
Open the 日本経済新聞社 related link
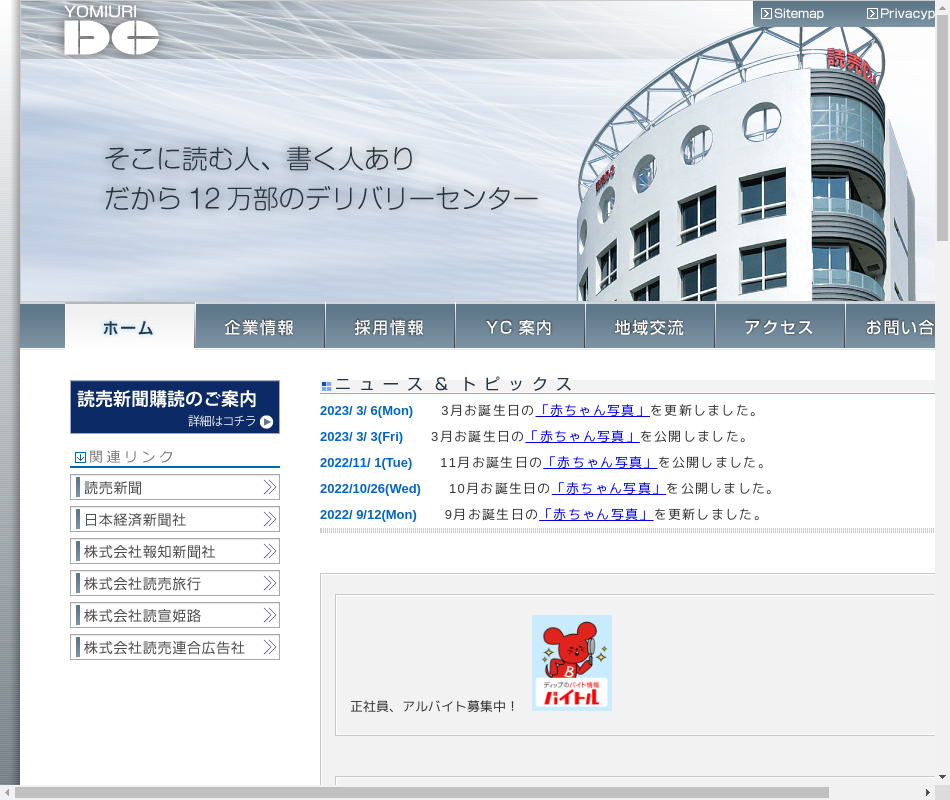[174, 519]
